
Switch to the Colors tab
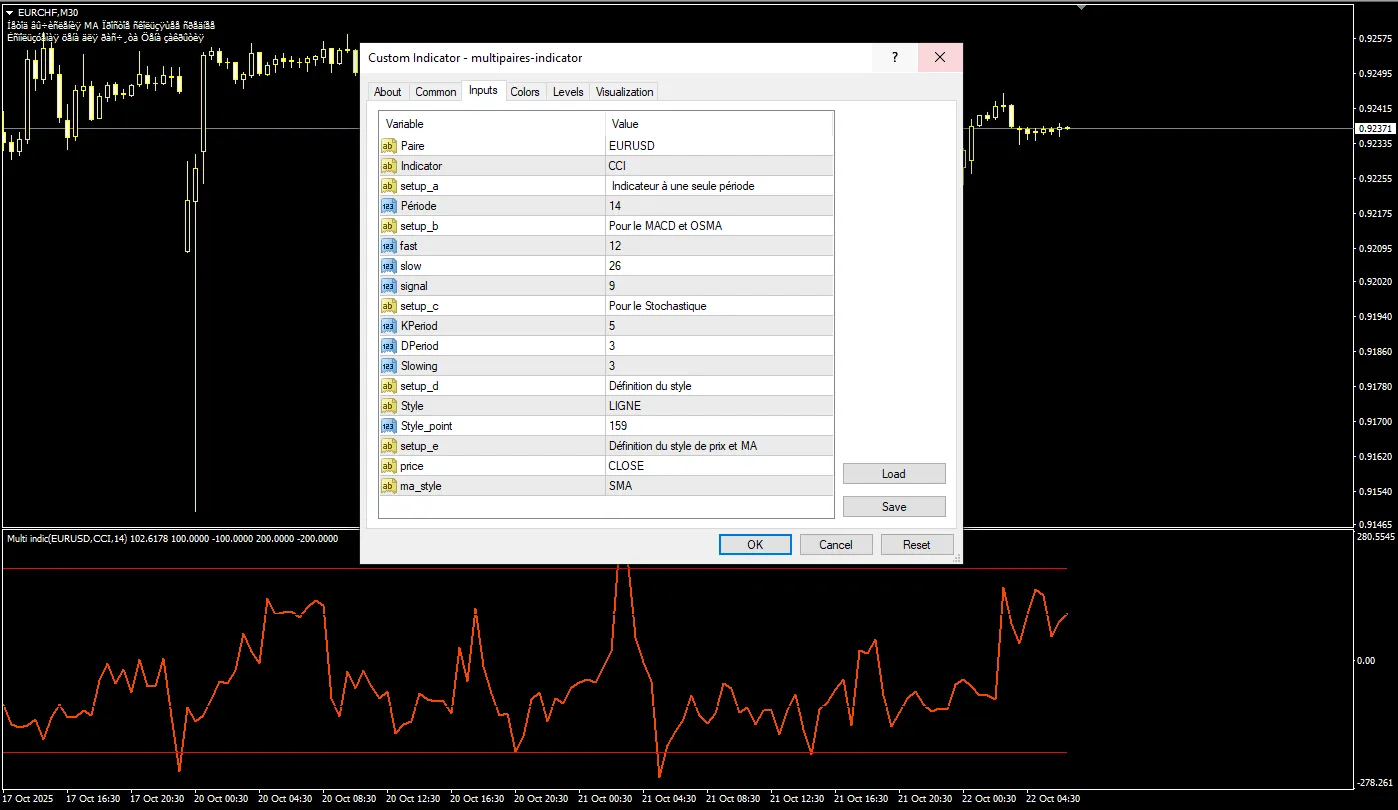[x=524, y=92]
